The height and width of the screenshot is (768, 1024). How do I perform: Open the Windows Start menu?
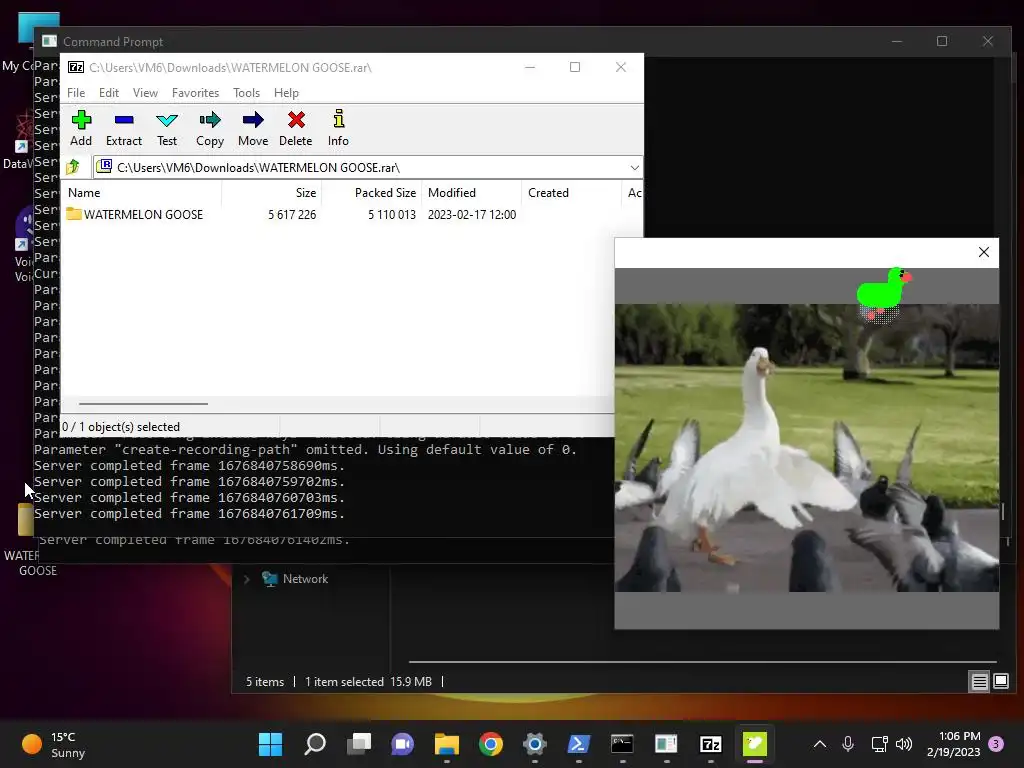(x=270, y=744)
